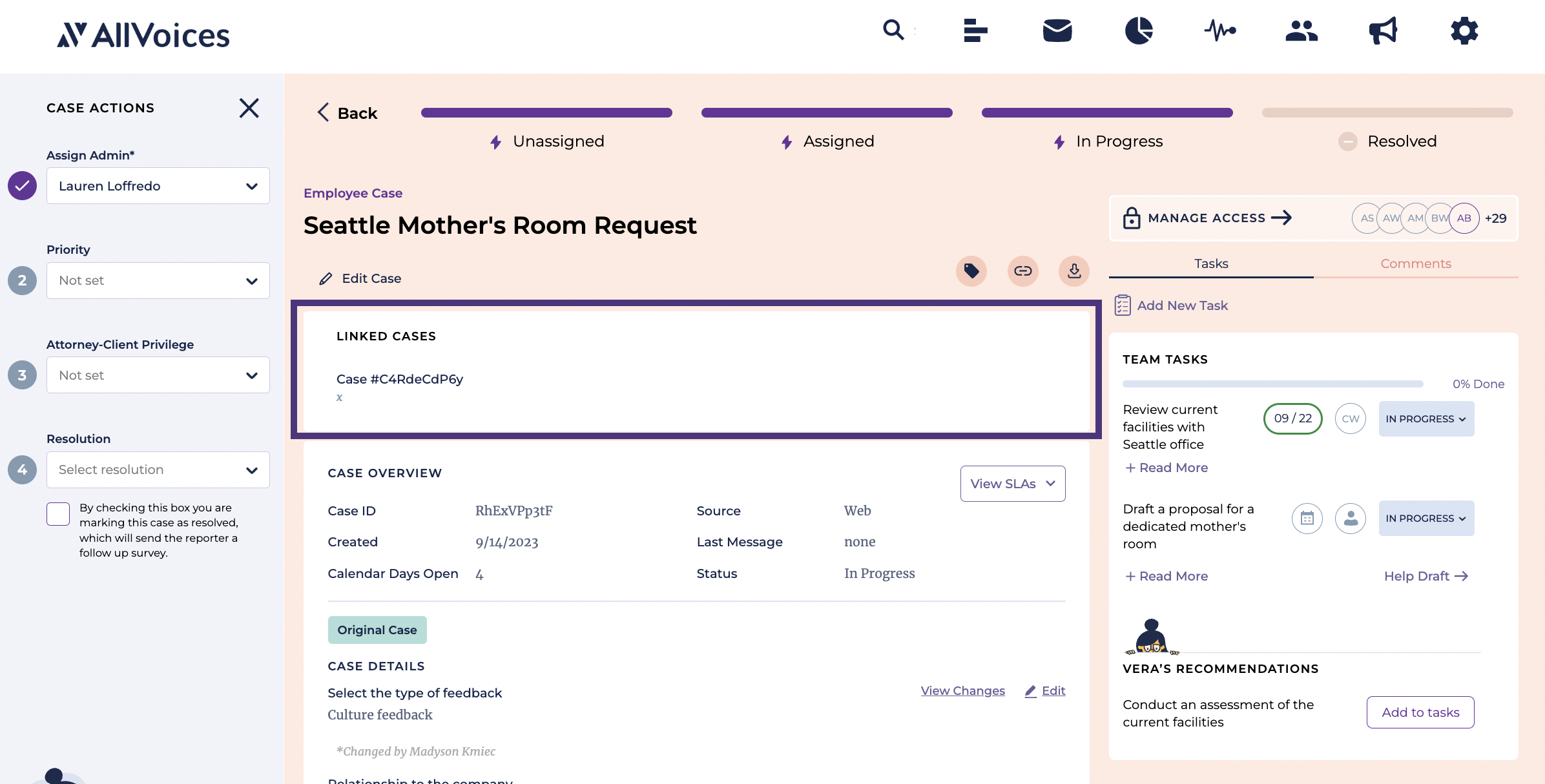Click person assignee icon on draft proposal task

1351,519
